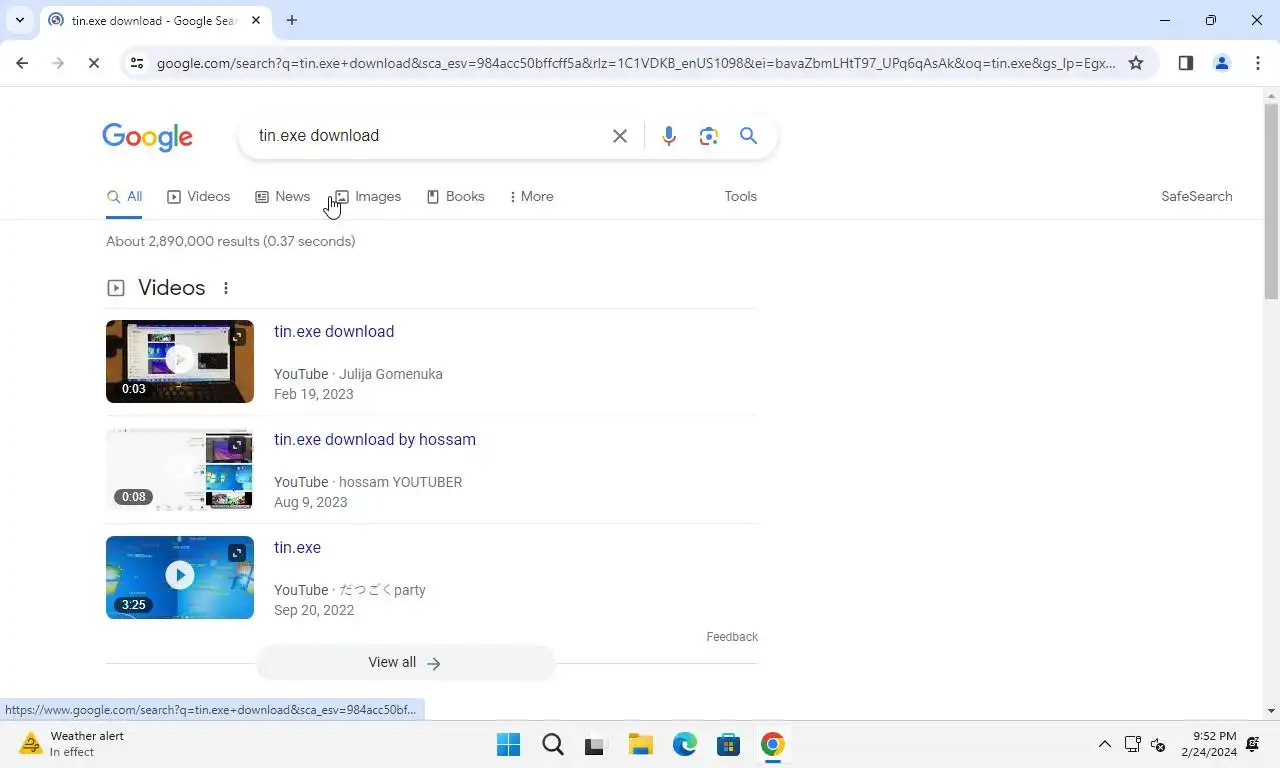Click View all videos button

coord(405,663)
